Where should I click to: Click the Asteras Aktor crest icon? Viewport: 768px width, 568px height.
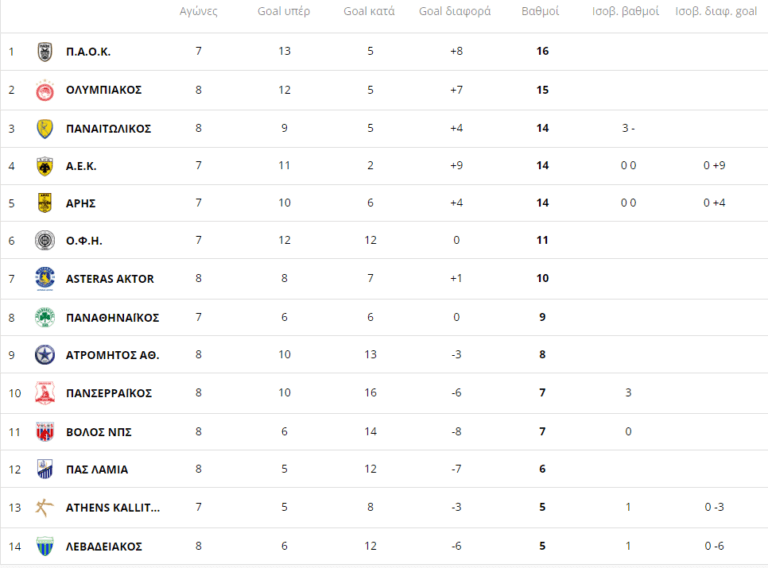click(44, 278)
